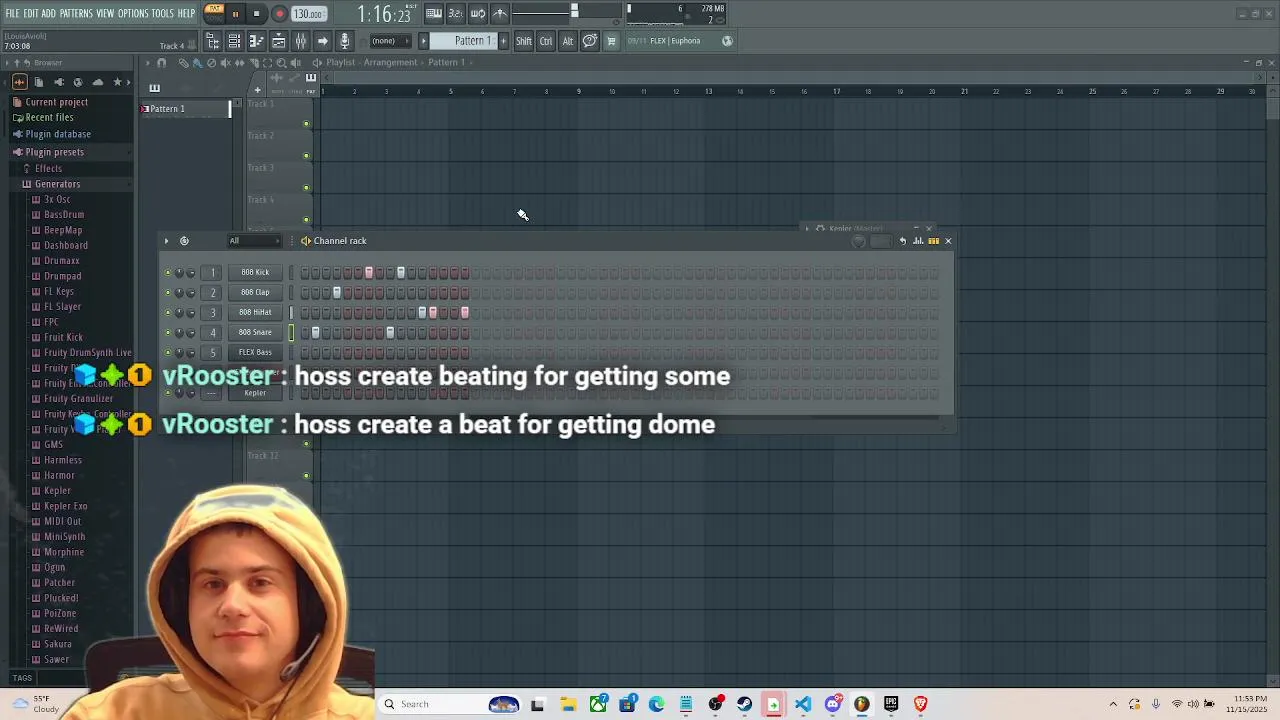Open the ADD menu
1280x720 pixels.
click(48, 14)
